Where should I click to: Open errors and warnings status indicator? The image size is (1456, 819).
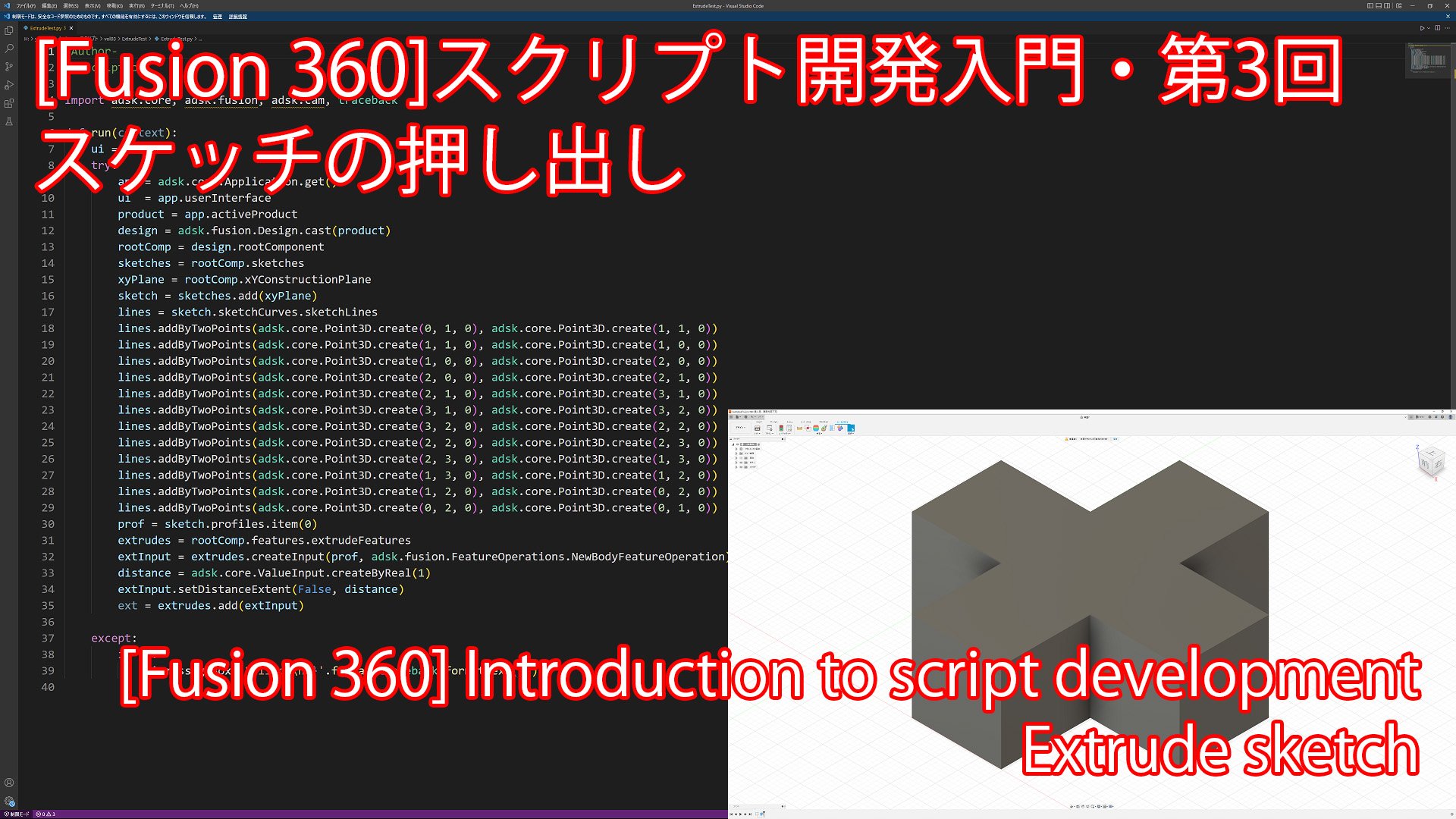pyautogui.click(x=45, y=814)
